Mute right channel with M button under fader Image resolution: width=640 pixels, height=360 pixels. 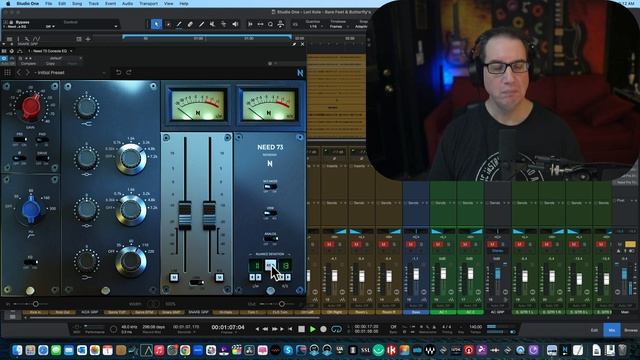[219, 278]
